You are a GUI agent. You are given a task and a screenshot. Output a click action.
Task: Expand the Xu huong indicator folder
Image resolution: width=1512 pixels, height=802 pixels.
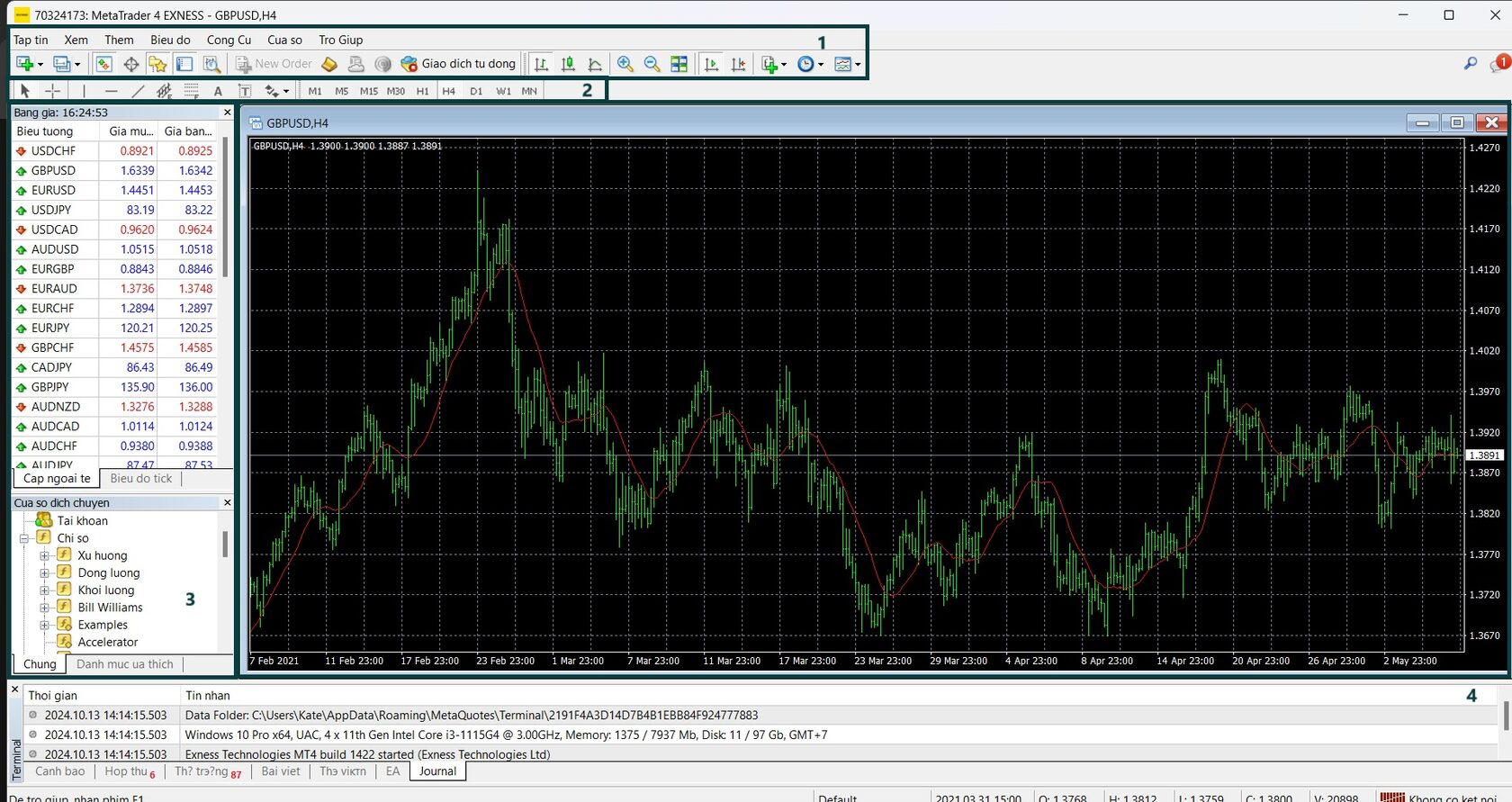tap(44, 555)
